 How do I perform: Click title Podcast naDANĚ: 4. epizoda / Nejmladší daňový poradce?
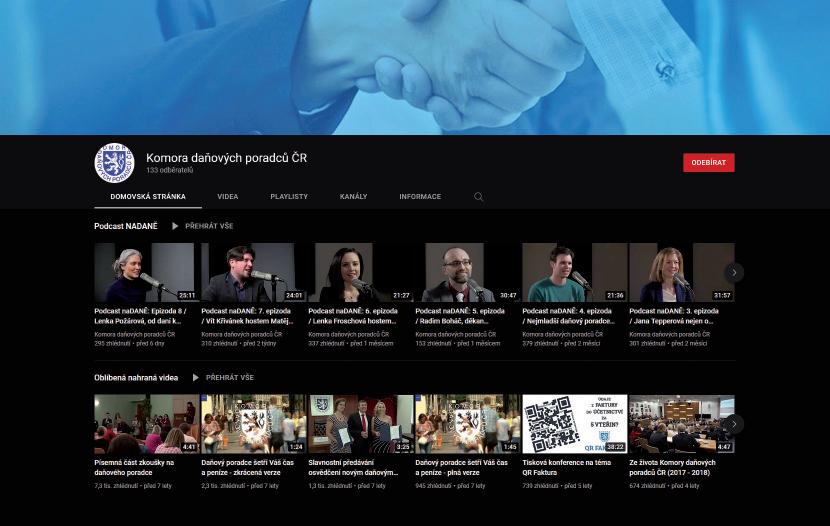click(x=569, y=316)
